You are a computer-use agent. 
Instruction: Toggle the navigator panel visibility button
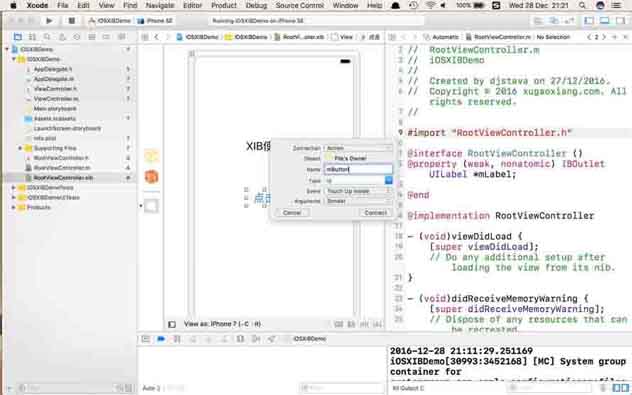[x=589, y=21]
